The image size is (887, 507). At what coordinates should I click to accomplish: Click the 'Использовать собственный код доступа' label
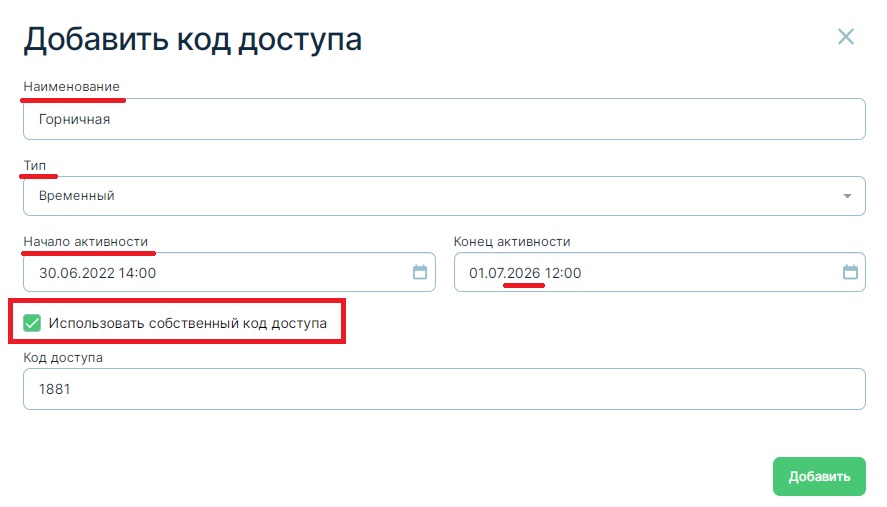[187, 323]
